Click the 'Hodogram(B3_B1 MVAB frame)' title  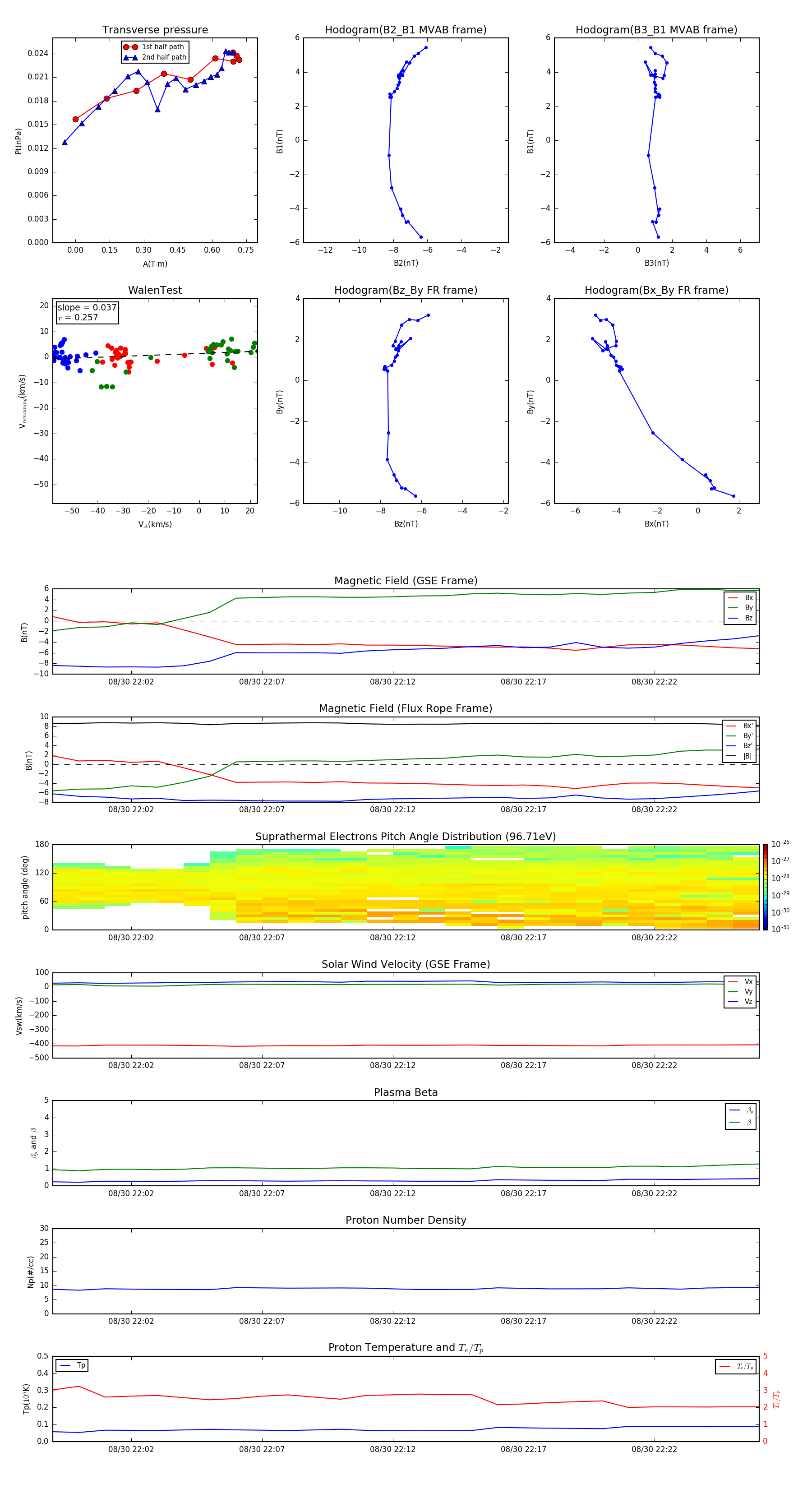click(656, 30)
